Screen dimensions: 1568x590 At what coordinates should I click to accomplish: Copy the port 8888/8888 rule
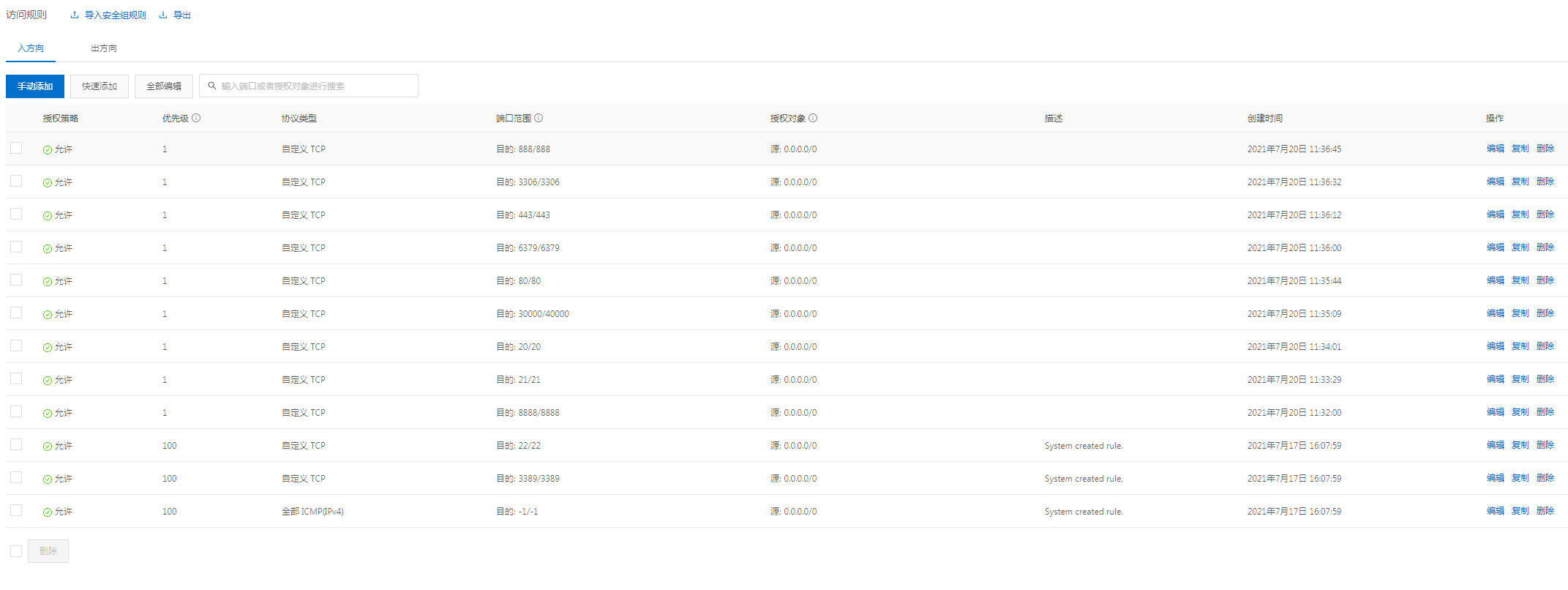[1520, 412]
